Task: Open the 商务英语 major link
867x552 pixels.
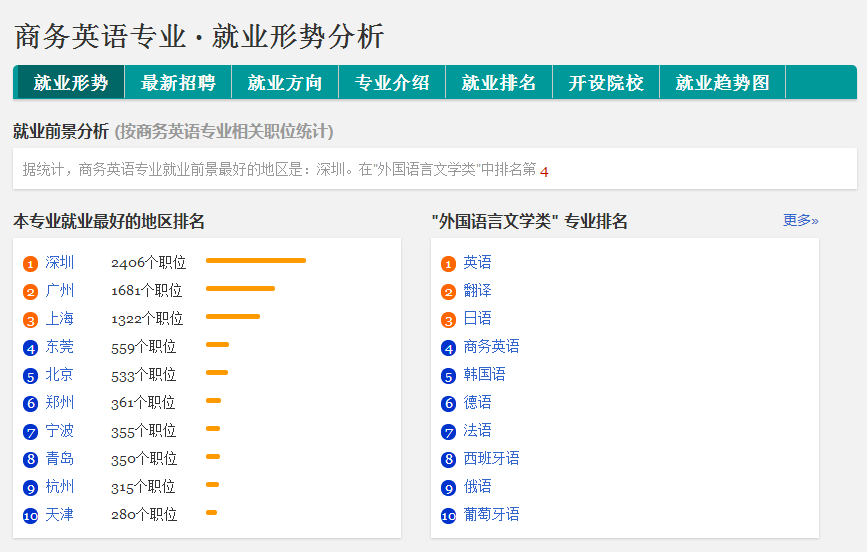Action: point(492,347)
